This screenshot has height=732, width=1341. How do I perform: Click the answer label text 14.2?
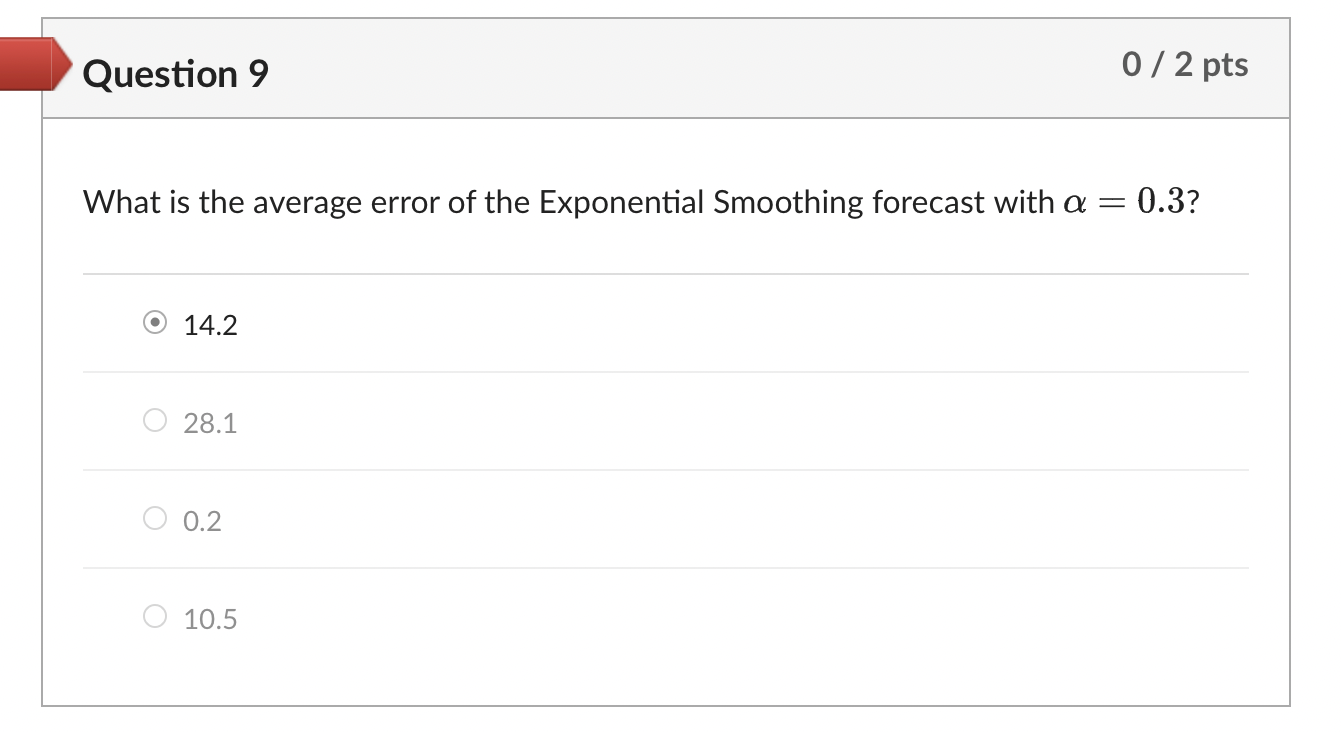(210, 324)
